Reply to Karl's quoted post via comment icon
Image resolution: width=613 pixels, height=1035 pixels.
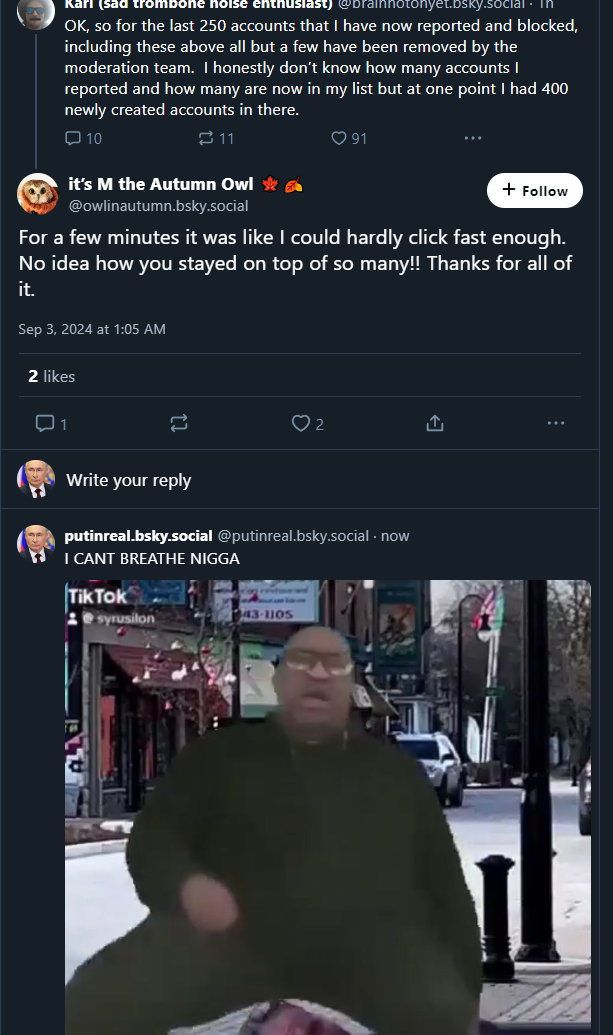point(73,138)
